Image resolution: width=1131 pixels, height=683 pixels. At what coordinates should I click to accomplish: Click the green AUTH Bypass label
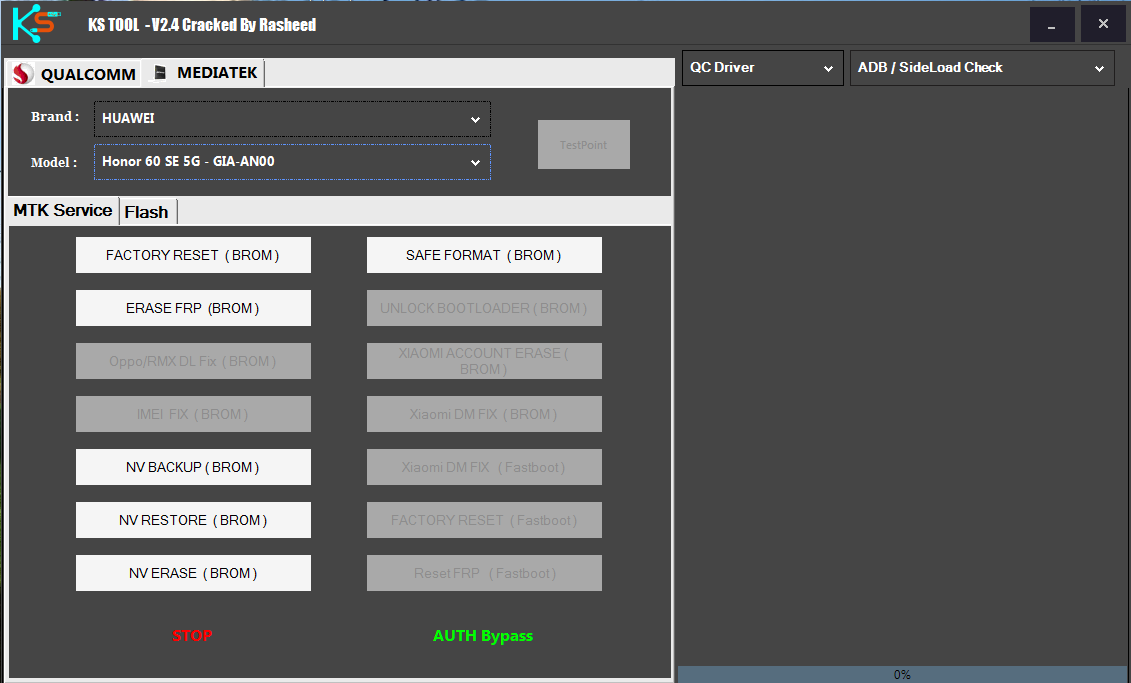click(483, 636)
